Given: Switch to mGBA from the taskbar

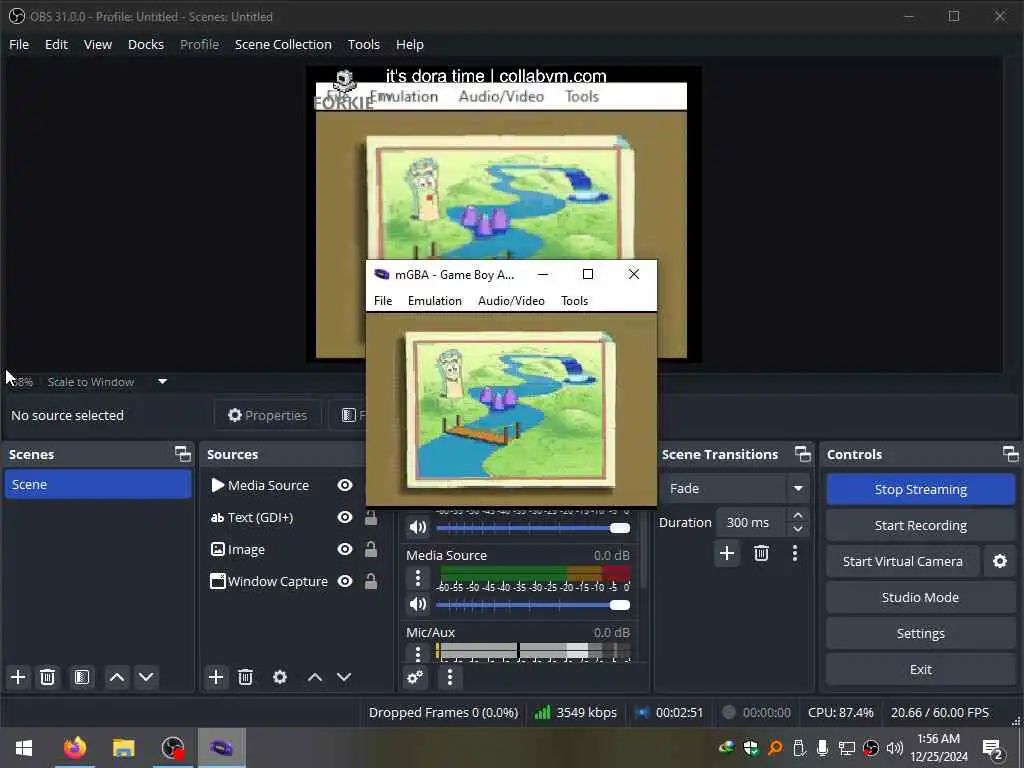Looking at the screenshot, I should click(221, 748).
